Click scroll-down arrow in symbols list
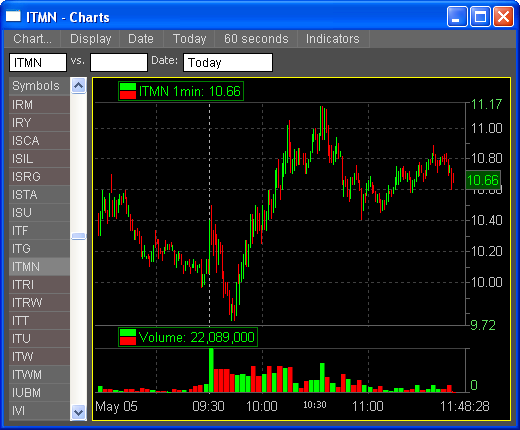520x430 pixels. point(79,412)
